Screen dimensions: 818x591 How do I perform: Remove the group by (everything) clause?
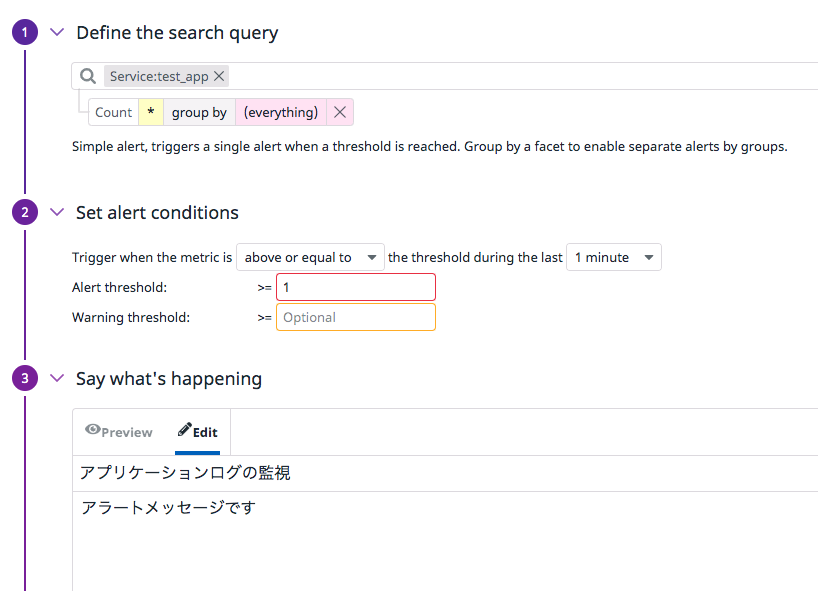click(x=340, y=112)
